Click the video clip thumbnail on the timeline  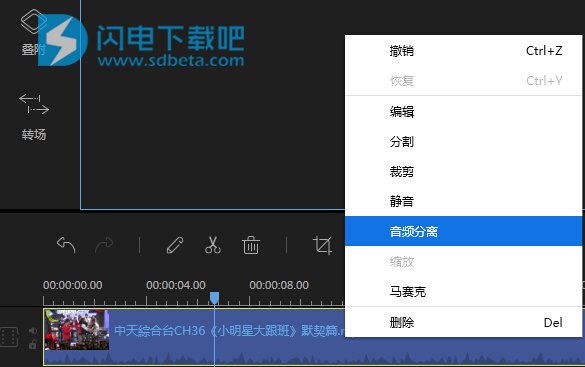[77, 330]
